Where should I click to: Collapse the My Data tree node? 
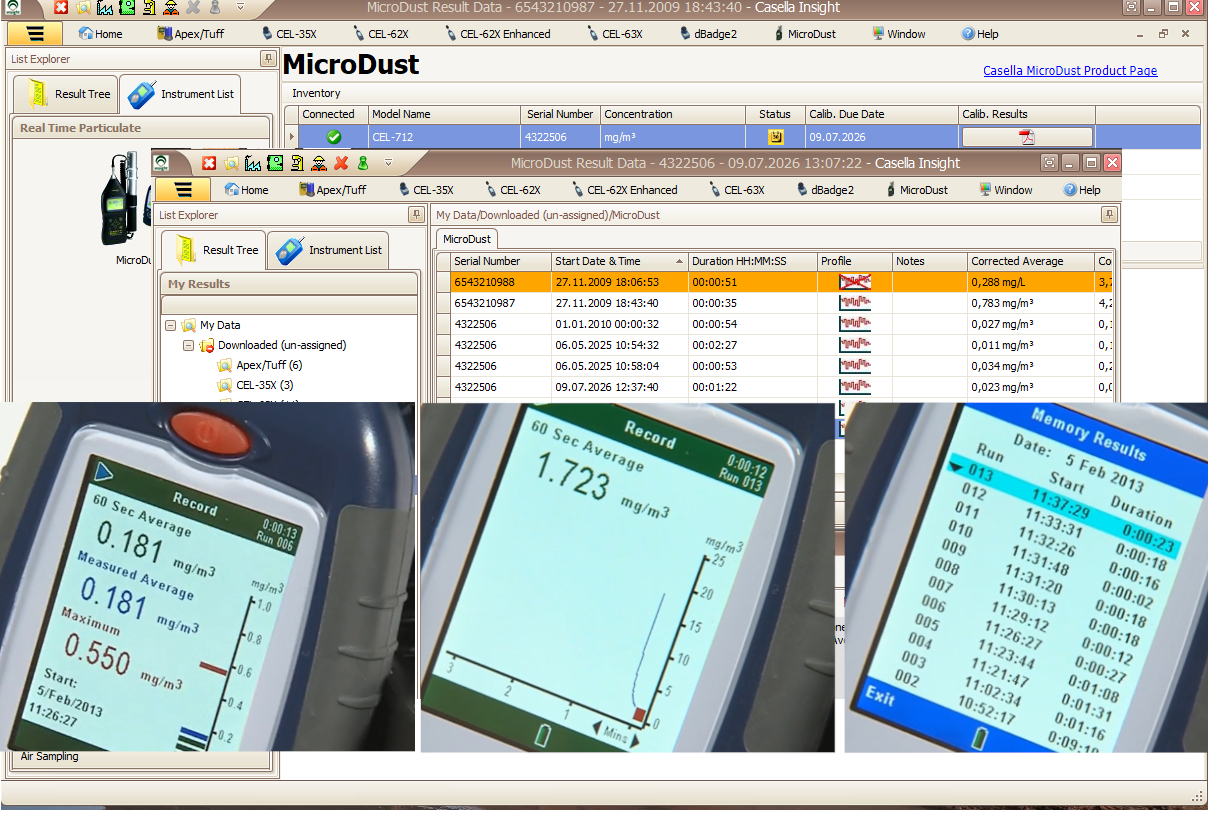[171, 325]
